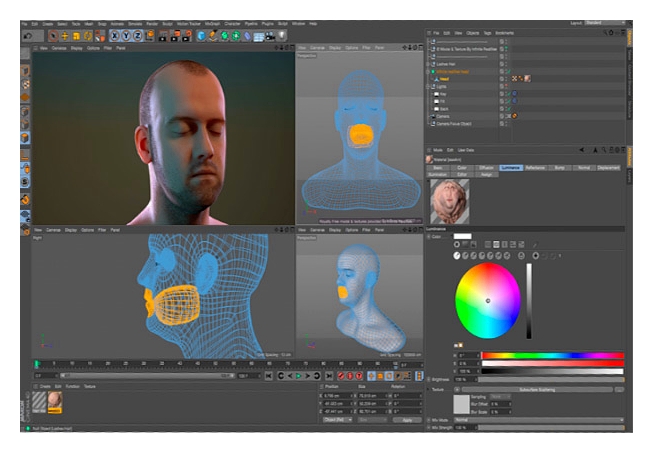Switch to the Reflectance material tab
The image size is (653, 453).
click(x=535, y=168)
